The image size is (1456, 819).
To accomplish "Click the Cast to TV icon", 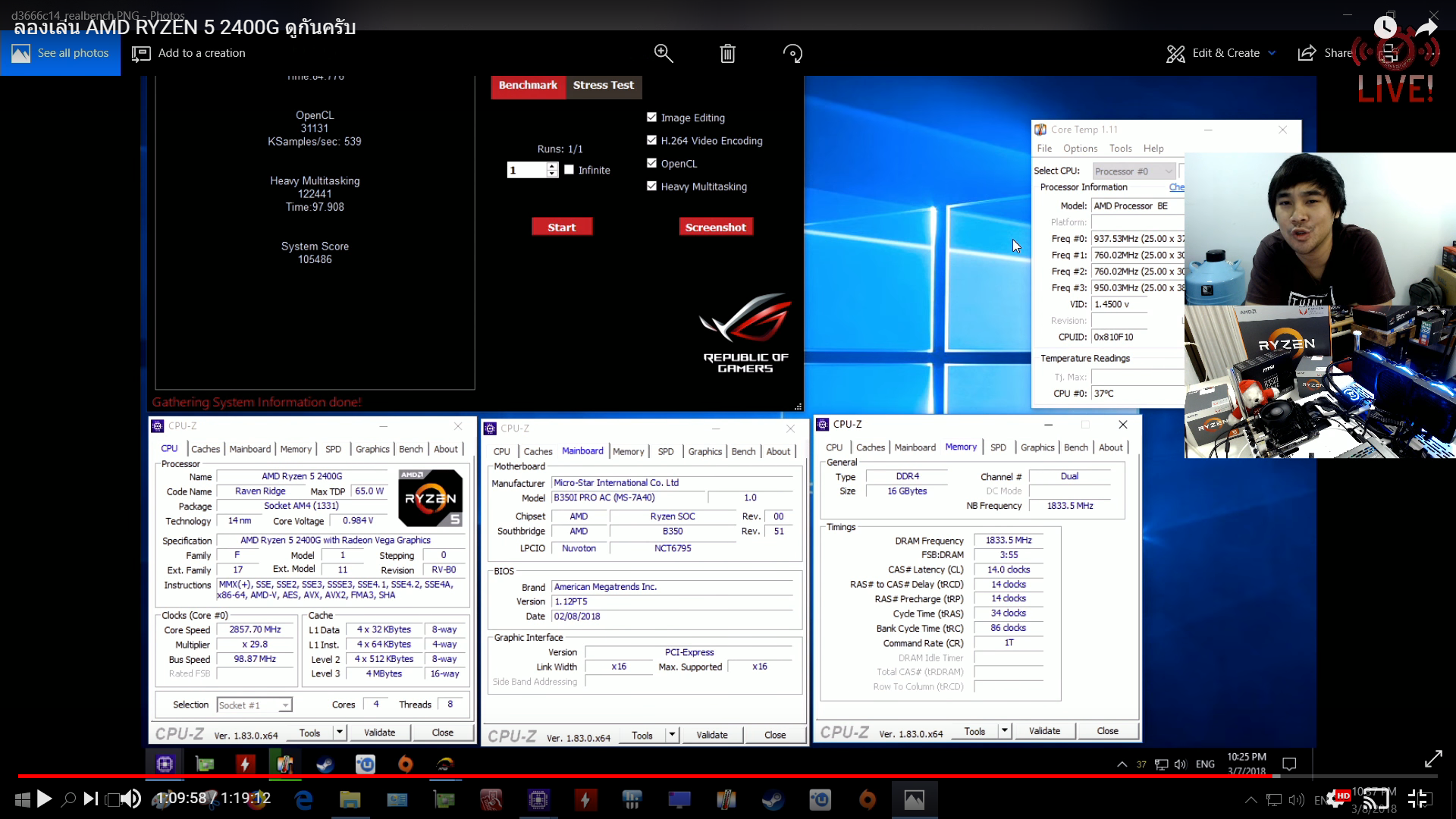I will tap(1376, 799).
